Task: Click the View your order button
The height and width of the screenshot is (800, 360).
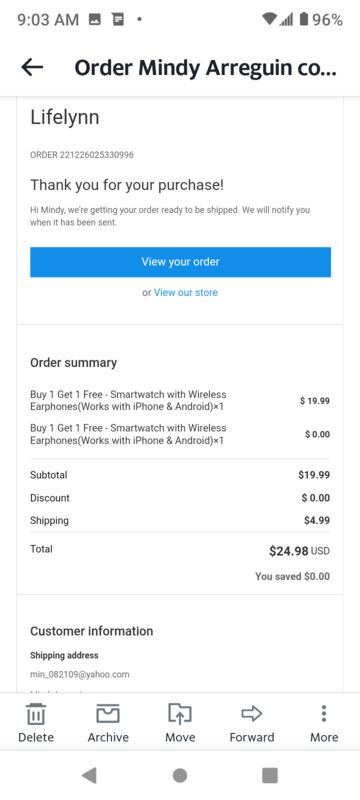Action: pos(181,262)
